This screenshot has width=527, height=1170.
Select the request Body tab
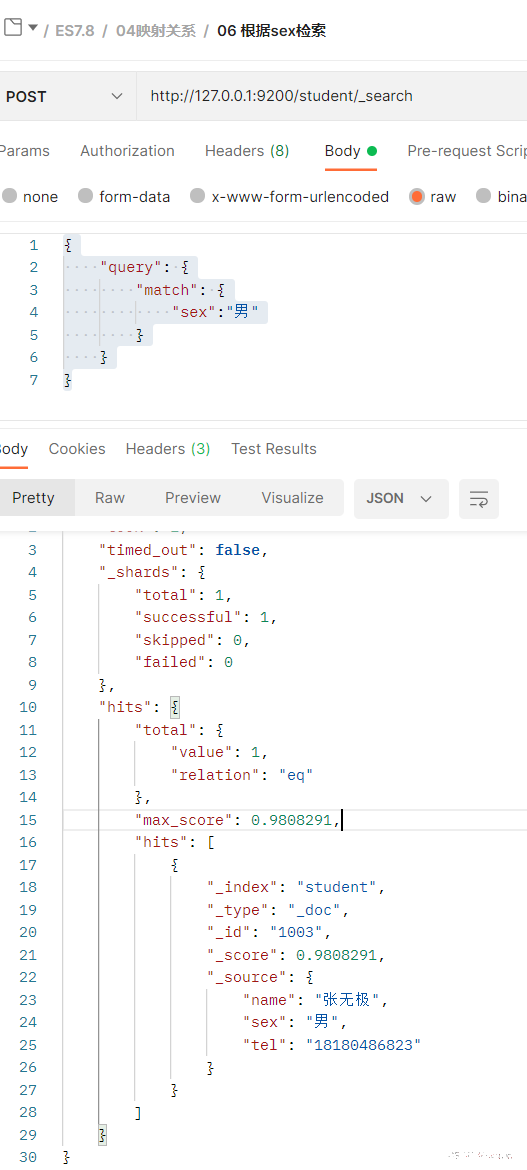click(350, 151)
